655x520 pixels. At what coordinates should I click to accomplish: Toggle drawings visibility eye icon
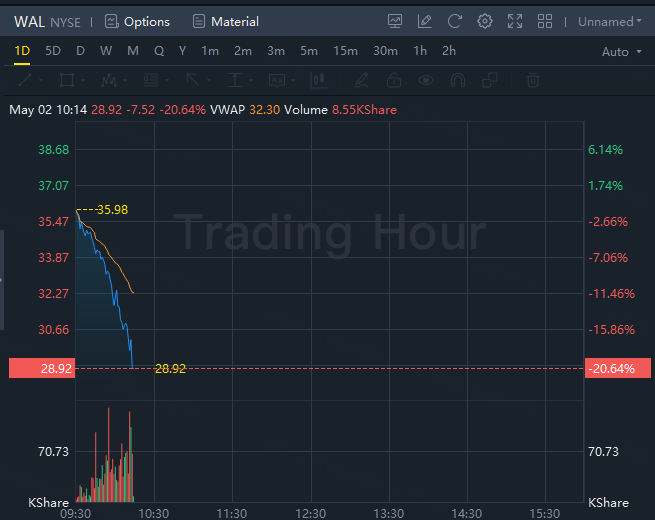click(x=426, y=80)
